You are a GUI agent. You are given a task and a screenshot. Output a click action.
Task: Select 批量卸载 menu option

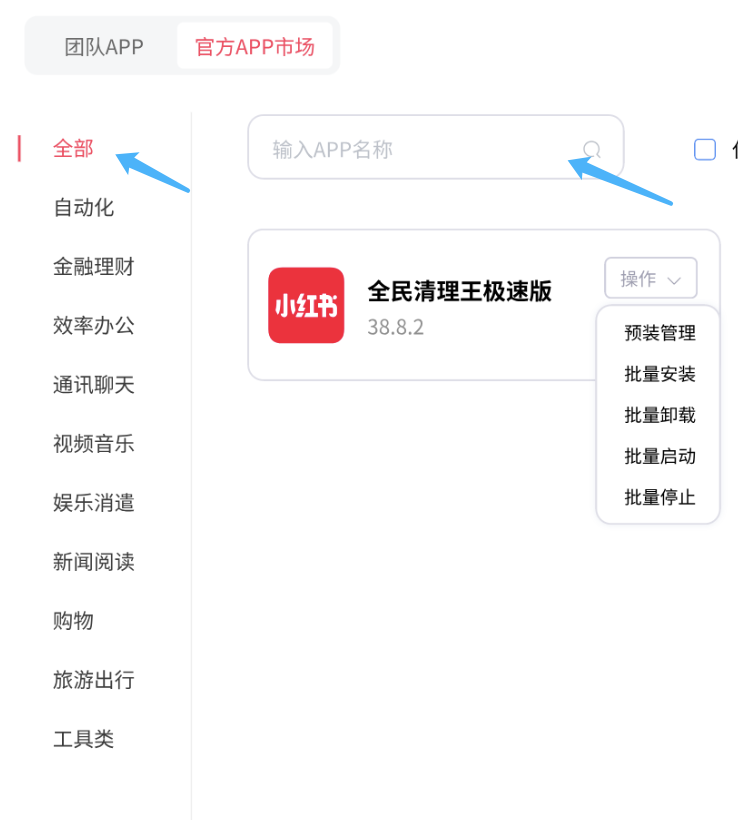(x=660, y=415)
